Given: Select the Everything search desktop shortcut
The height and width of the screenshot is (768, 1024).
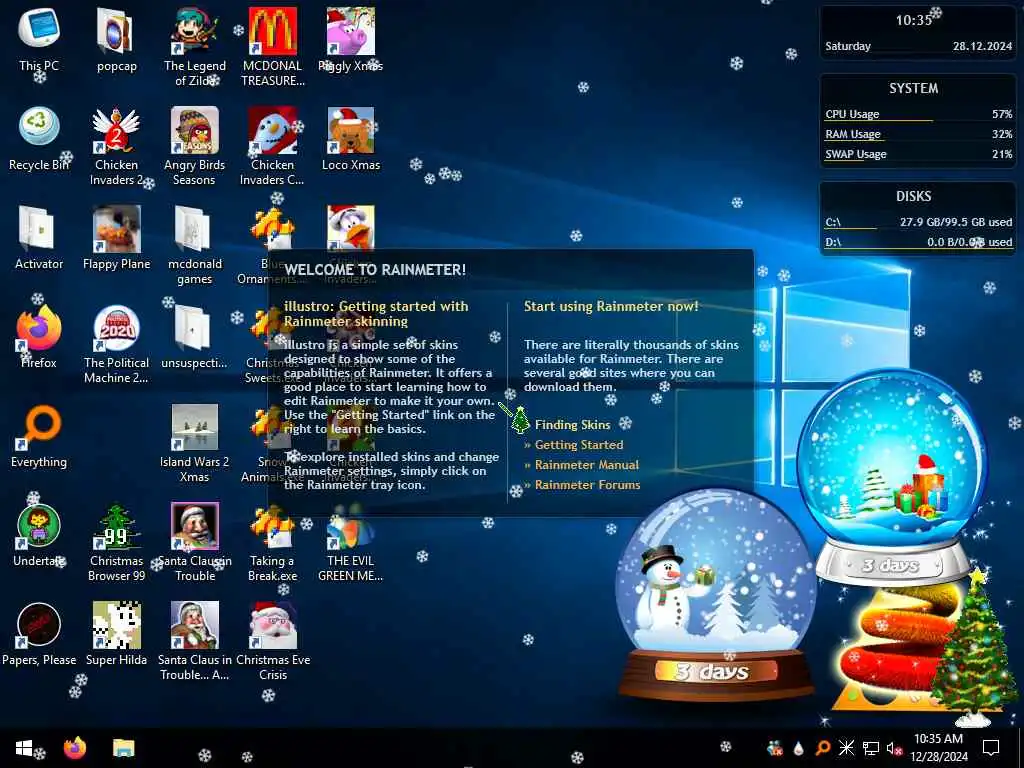Looking at the screenshot, I should click(x=39, y=436).
